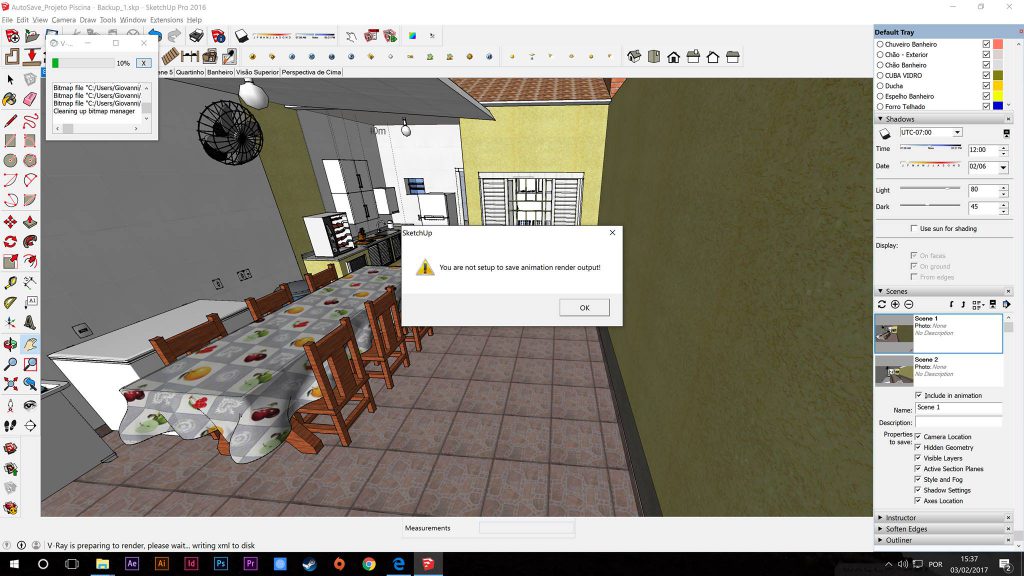Open the Extensions menu
This screenshot has width=1024, height=576.
pos(167,20)
